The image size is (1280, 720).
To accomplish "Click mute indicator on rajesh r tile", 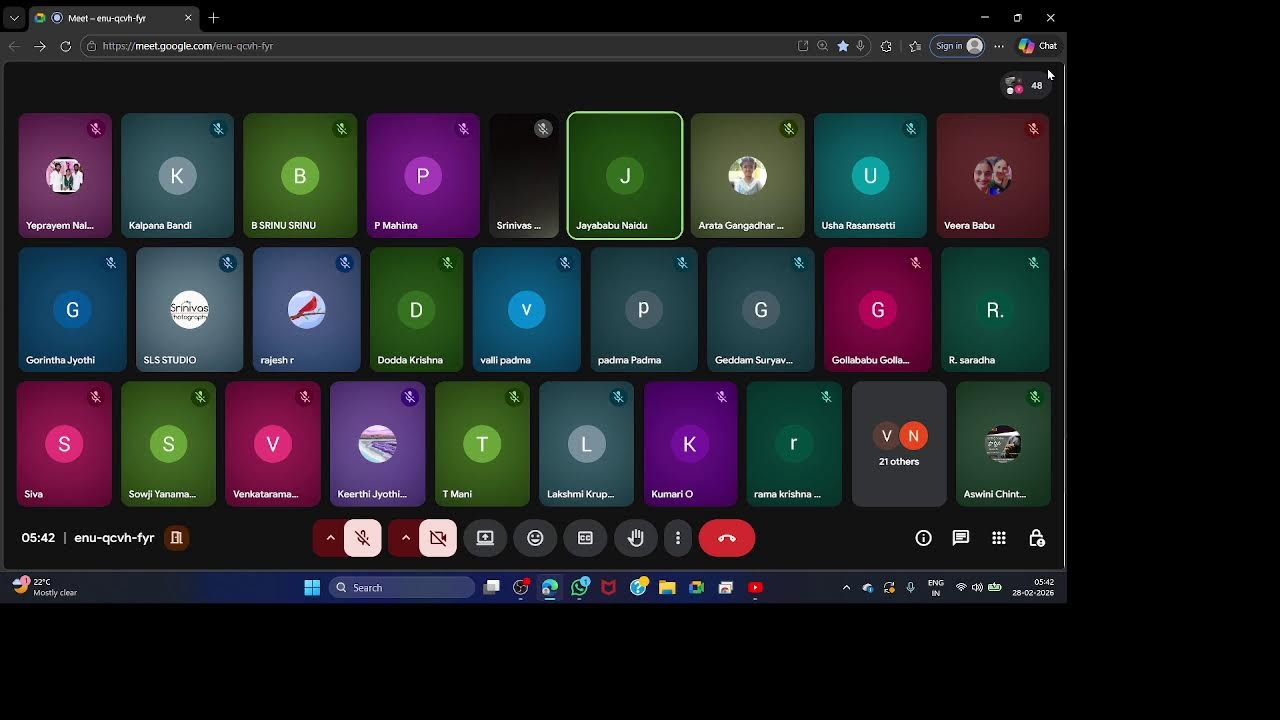I will click(x=345, y=263).
